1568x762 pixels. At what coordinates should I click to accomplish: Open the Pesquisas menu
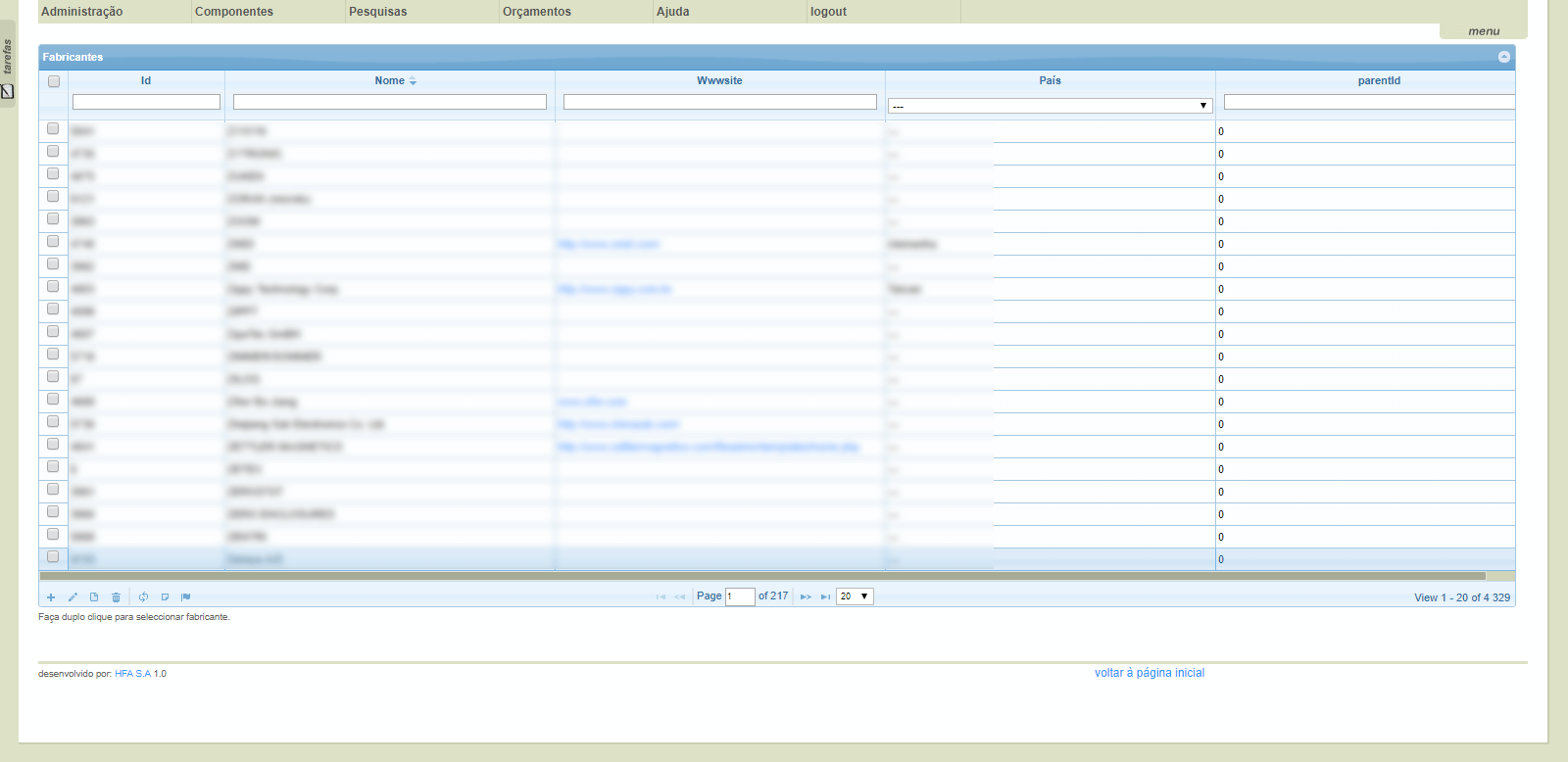click(x=378, y=12)
